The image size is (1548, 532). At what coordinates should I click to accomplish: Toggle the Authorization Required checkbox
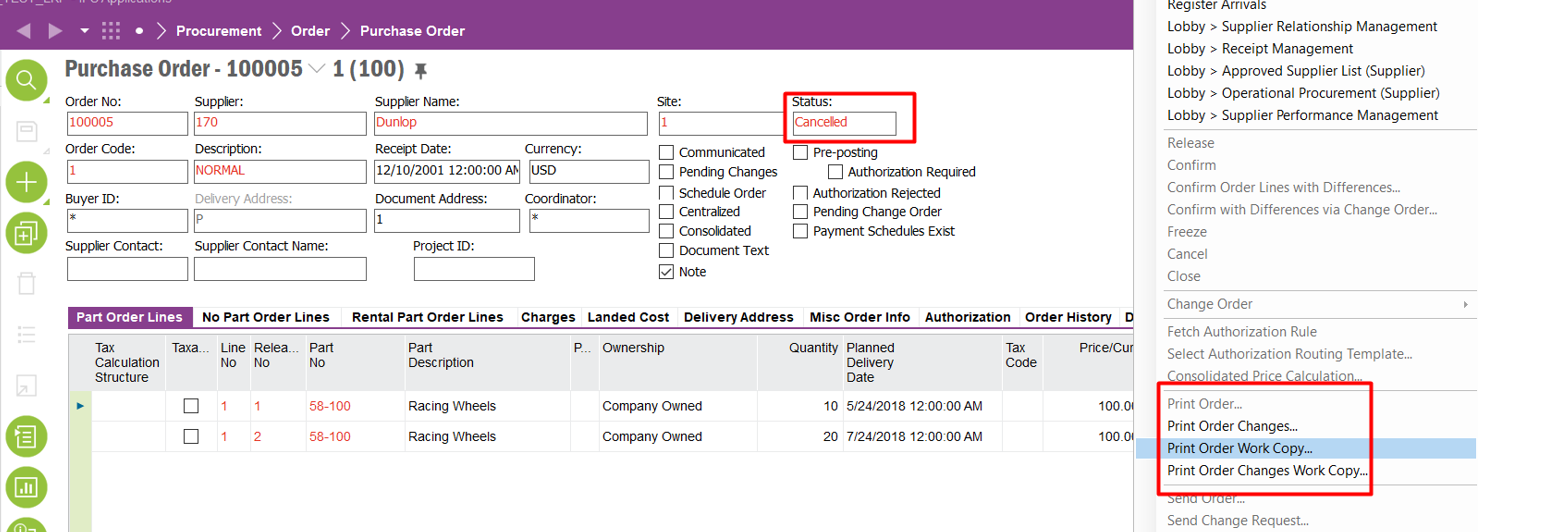(836, 172)
